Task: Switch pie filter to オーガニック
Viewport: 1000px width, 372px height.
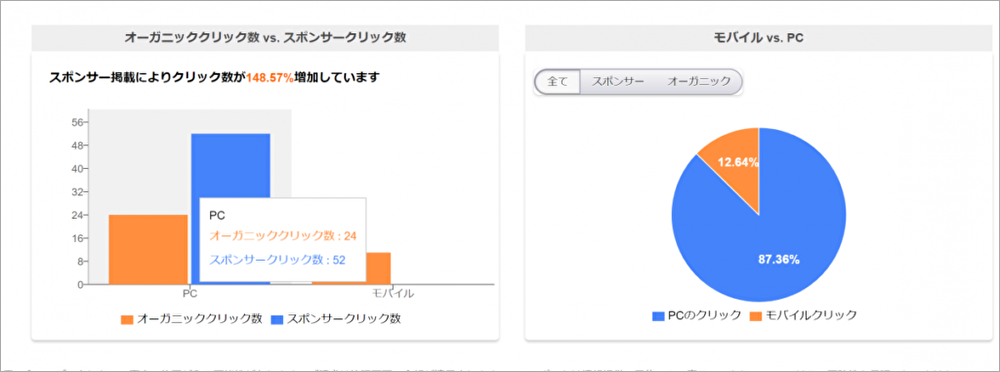Action: pyautogui.click(x=698, y=82)
